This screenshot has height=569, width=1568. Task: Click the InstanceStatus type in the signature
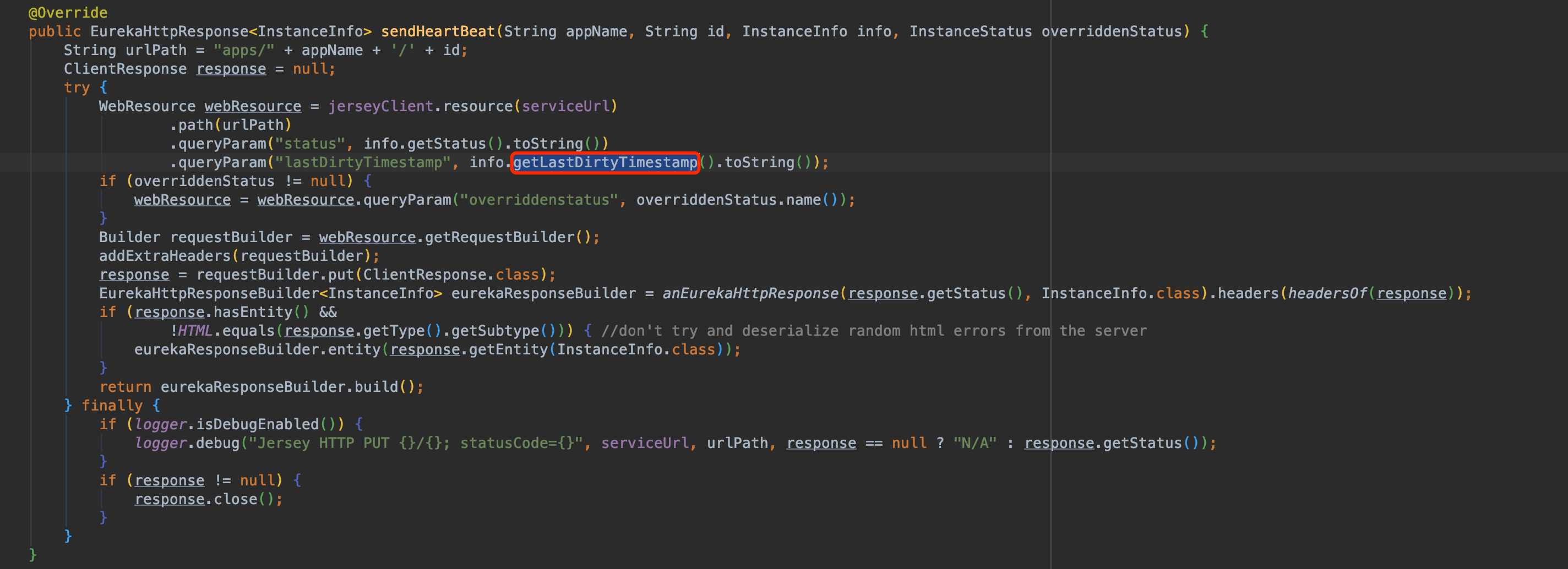pos(971,32)
